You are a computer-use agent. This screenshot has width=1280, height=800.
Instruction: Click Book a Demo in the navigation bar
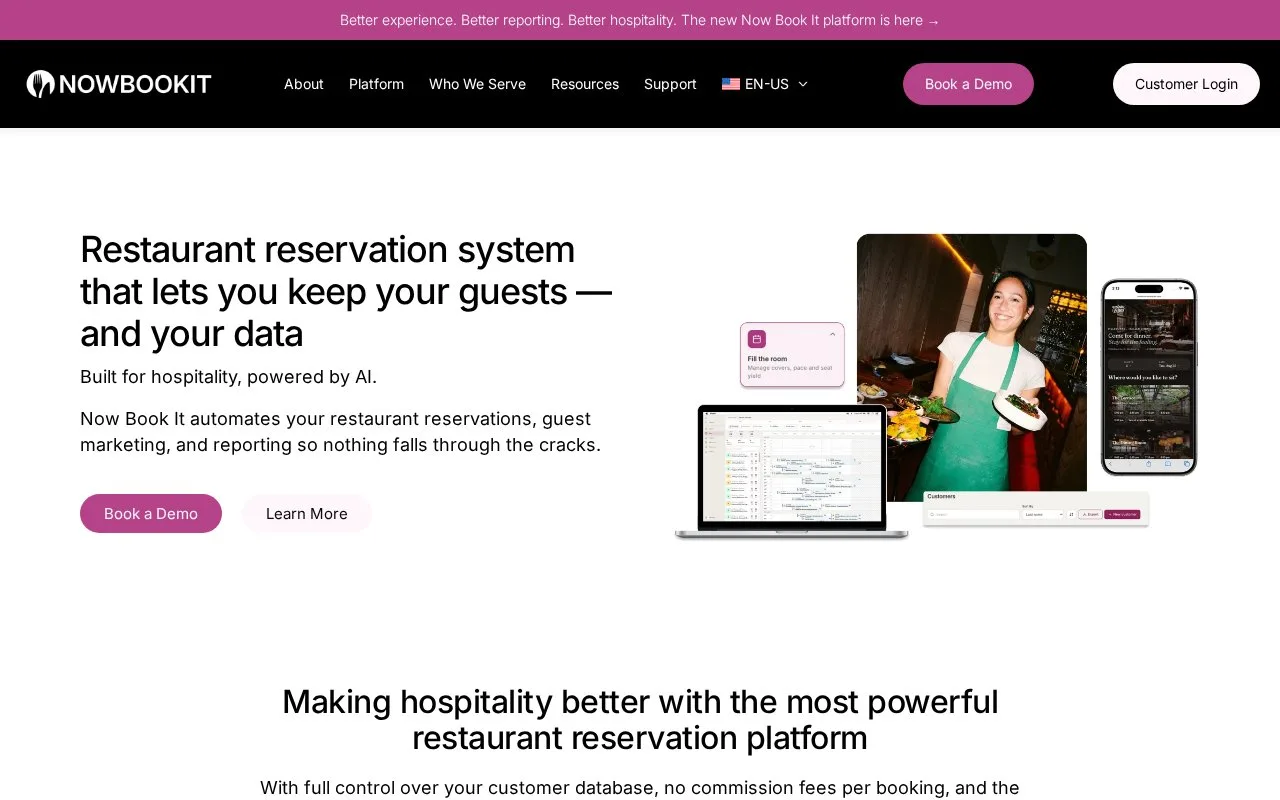[x=968, y=84]
